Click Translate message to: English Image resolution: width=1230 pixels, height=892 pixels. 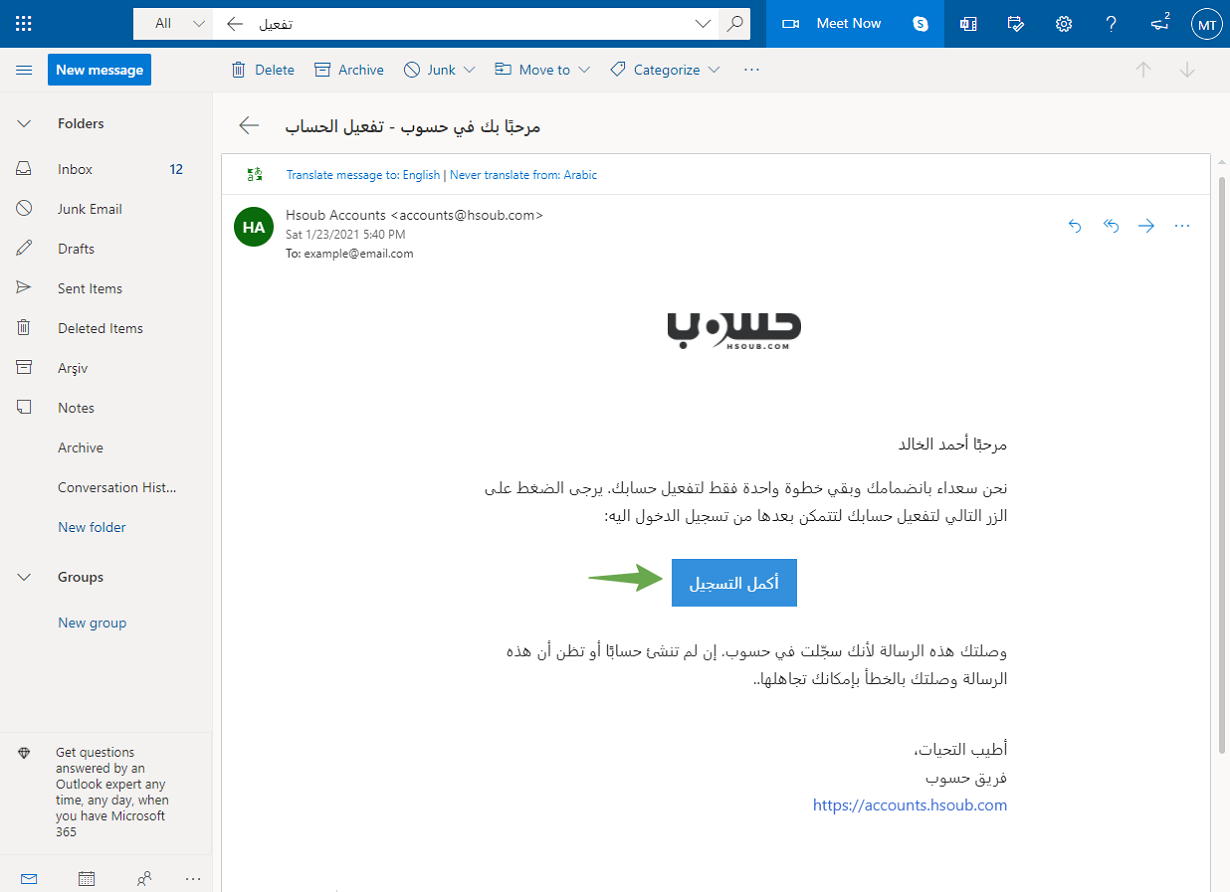[363, 175]
